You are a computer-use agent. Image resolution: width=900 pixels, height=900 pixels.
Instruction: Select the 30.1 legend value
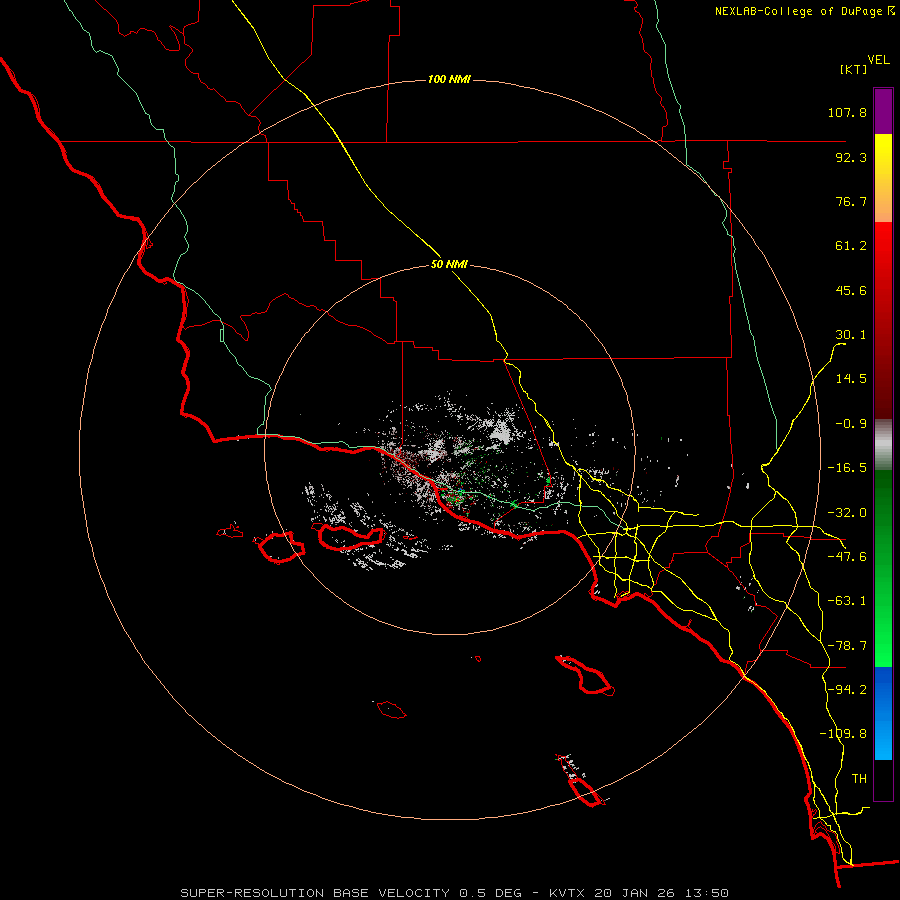pos(851,335)
